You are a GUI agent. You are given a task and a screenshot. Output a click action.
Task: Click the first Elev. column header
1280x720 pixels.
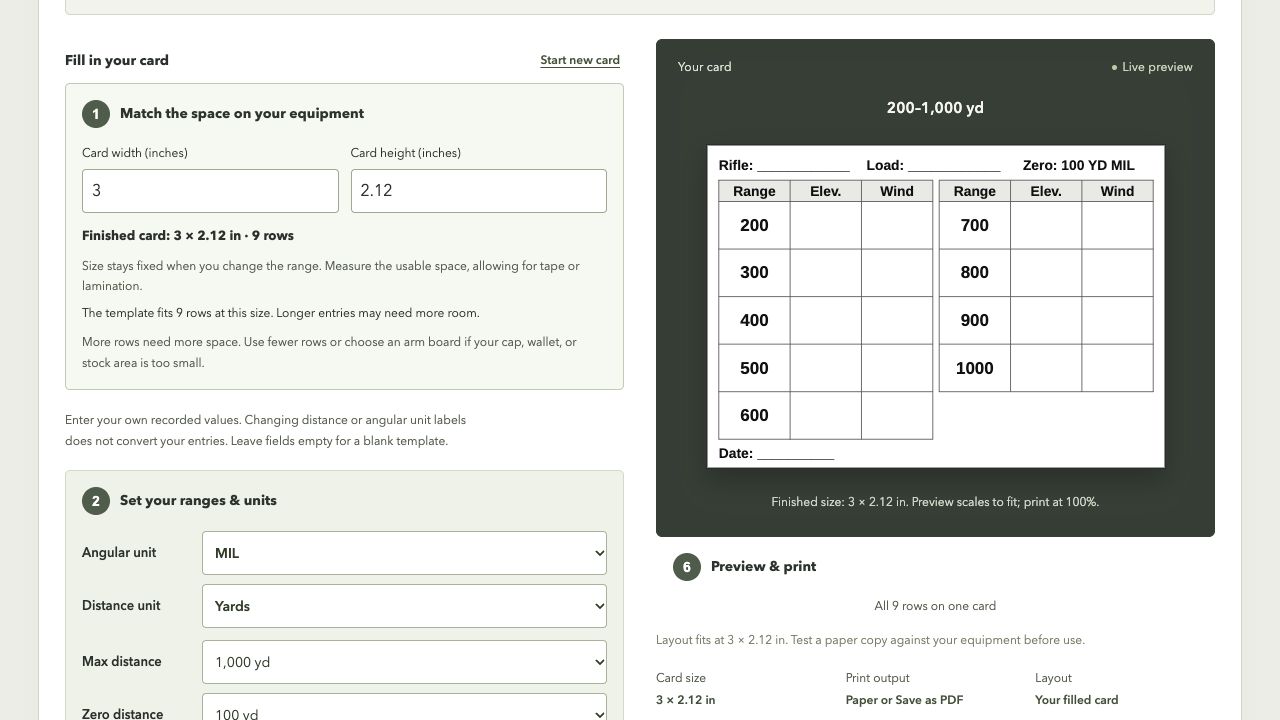point(825,191)
